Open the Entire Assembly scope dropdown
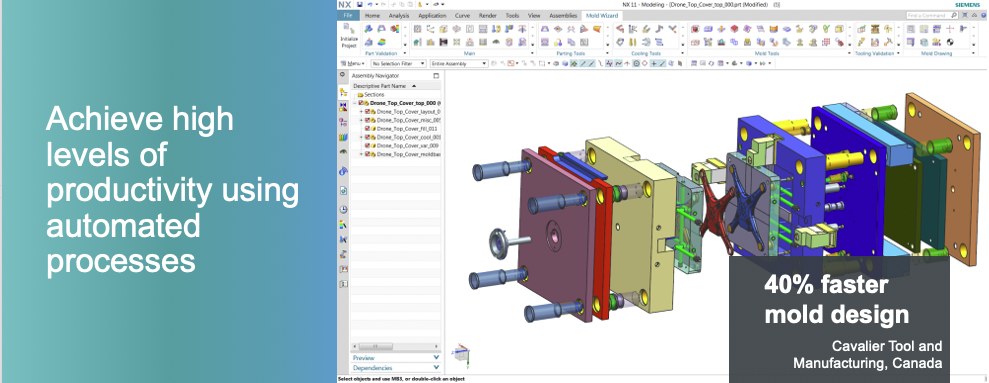Image resolution: width=989 pixels, height=383 pixels. point(459,64)
